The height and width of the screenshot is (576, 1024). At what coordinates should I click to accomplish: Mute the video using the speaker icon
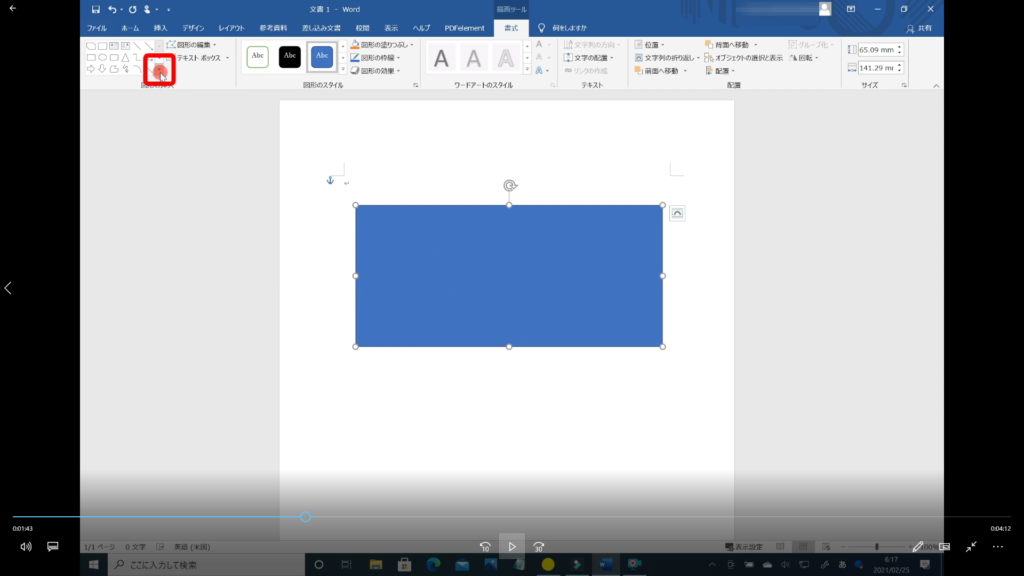point(26,547)
